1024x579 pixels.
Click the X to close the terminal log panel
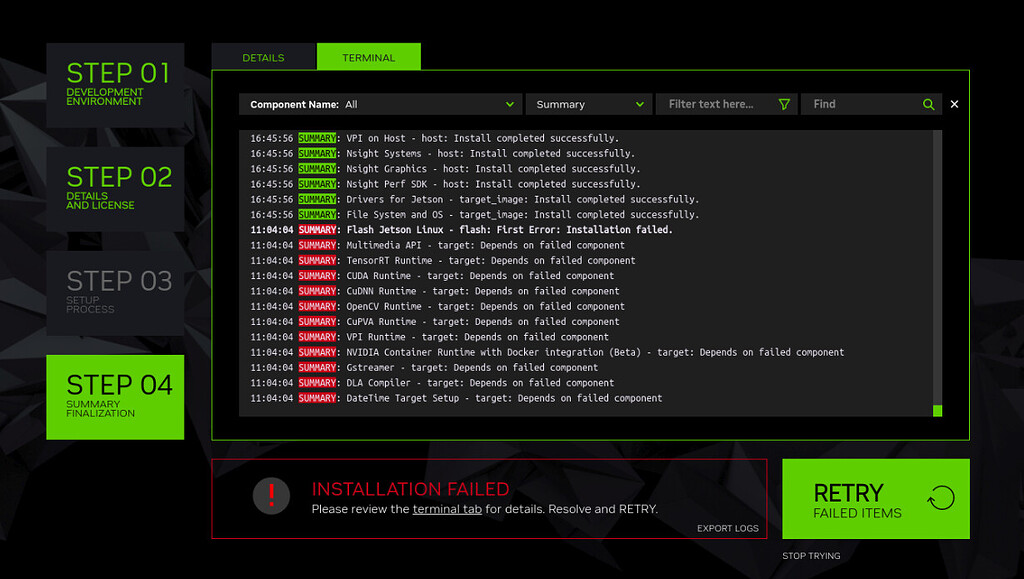(x=955, y=103)
